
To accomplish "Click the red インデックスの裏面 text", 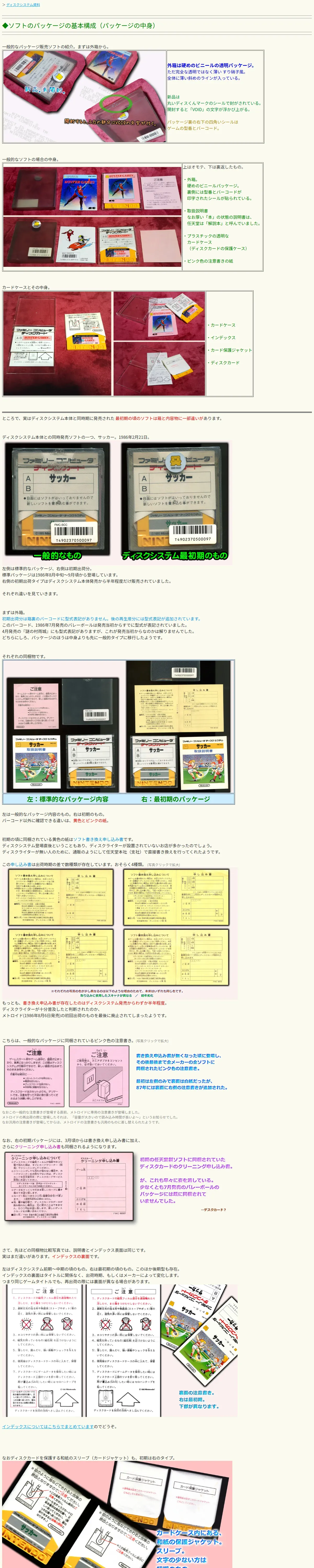I will point(71,1256).
